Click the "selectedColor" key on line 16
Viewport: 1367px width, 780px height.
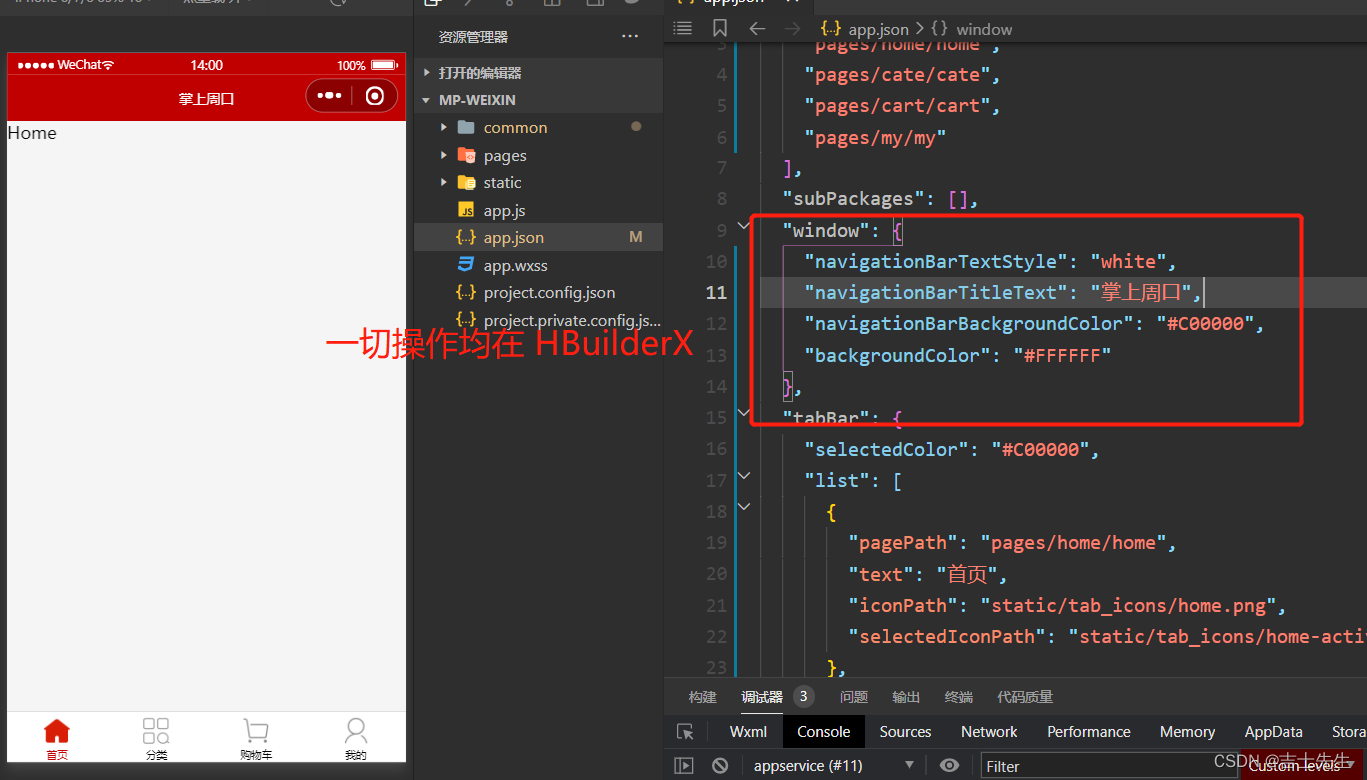tap(886, 449)
